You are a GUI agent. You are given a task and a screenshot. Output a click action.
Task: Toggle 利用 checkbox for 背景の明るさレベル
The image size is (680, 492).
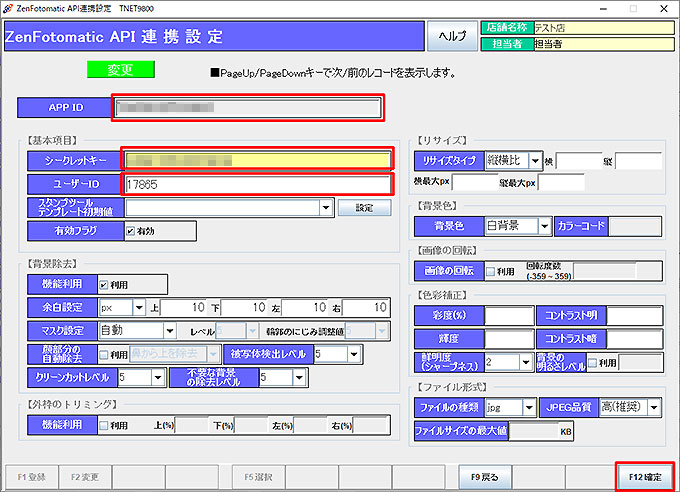click(x=592, y=363)
